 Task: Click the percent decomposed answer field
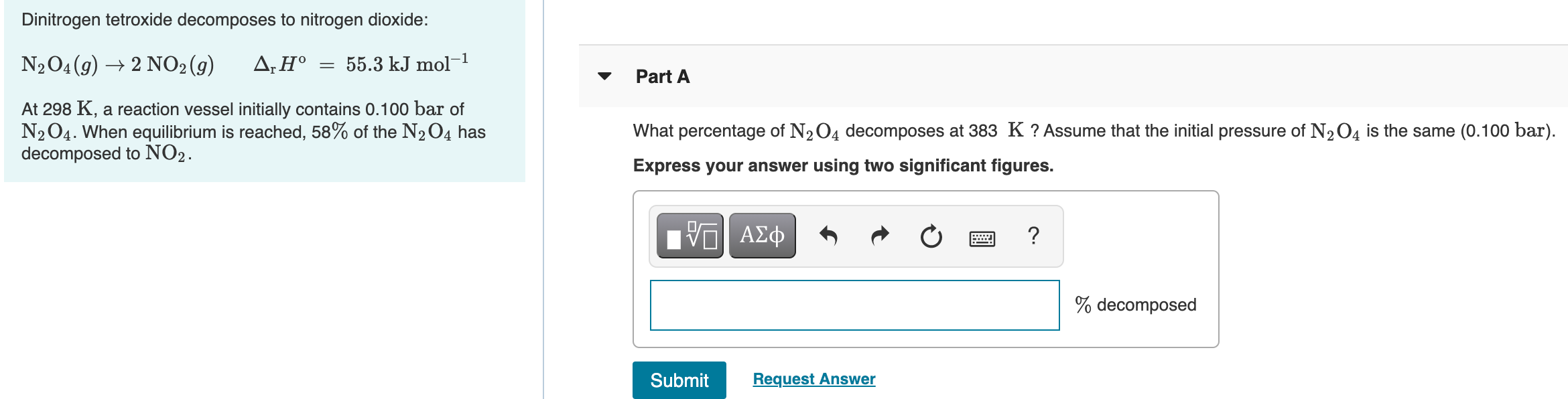pyautogui.click(x=854, y=305)
